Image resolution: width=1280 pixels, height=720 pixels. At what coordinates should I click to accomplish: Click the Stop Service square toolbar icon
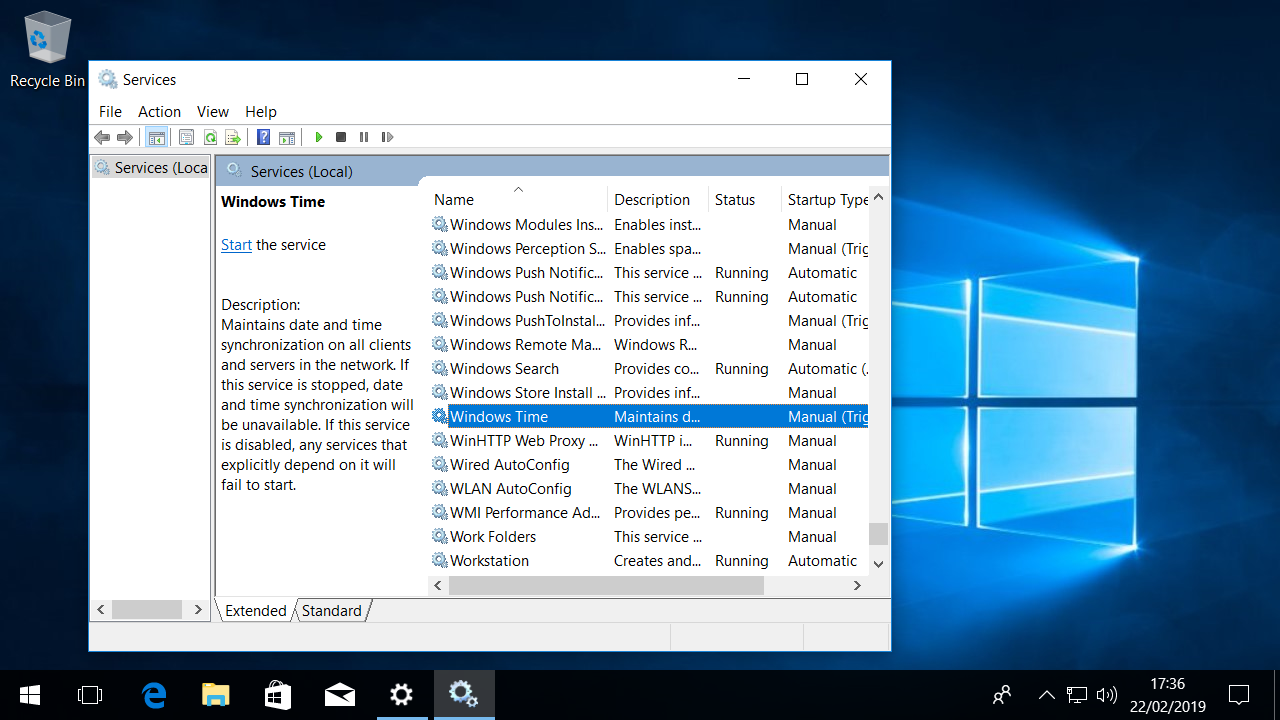(341, 137)
